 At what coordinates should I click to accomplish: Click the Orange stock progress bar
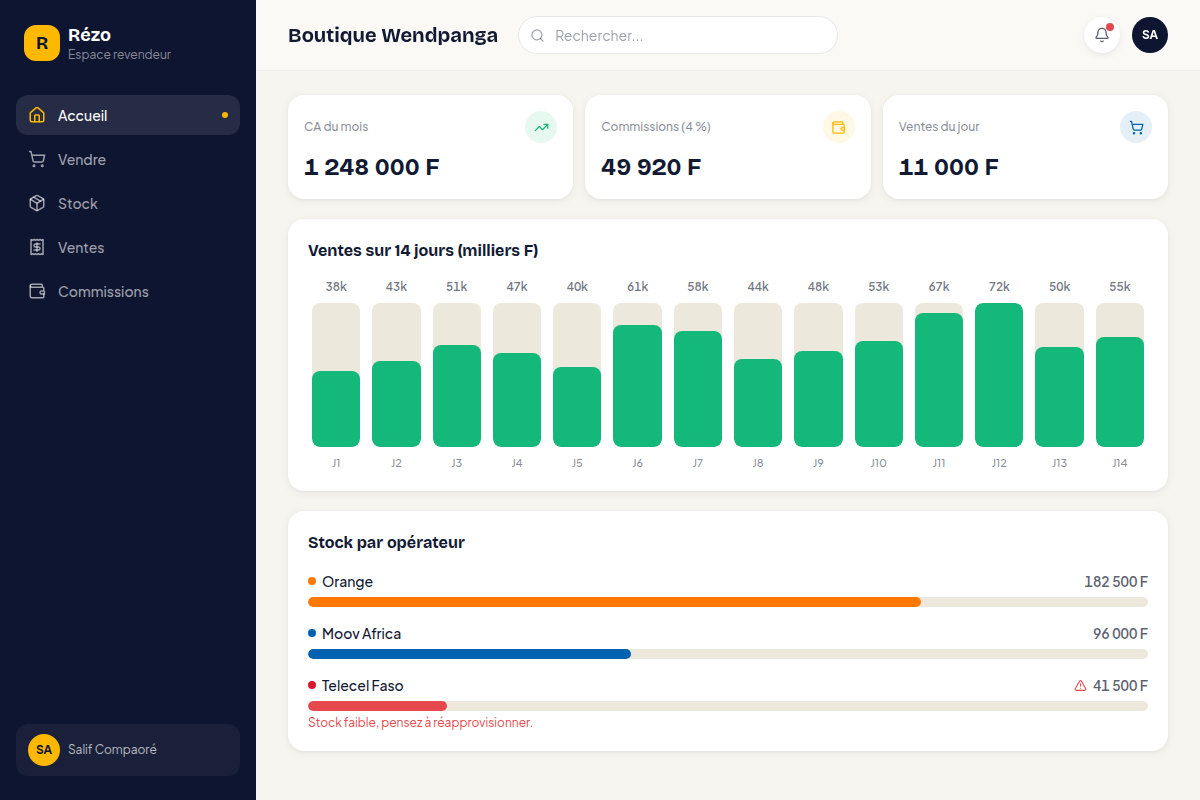click(x=728, y=602)
